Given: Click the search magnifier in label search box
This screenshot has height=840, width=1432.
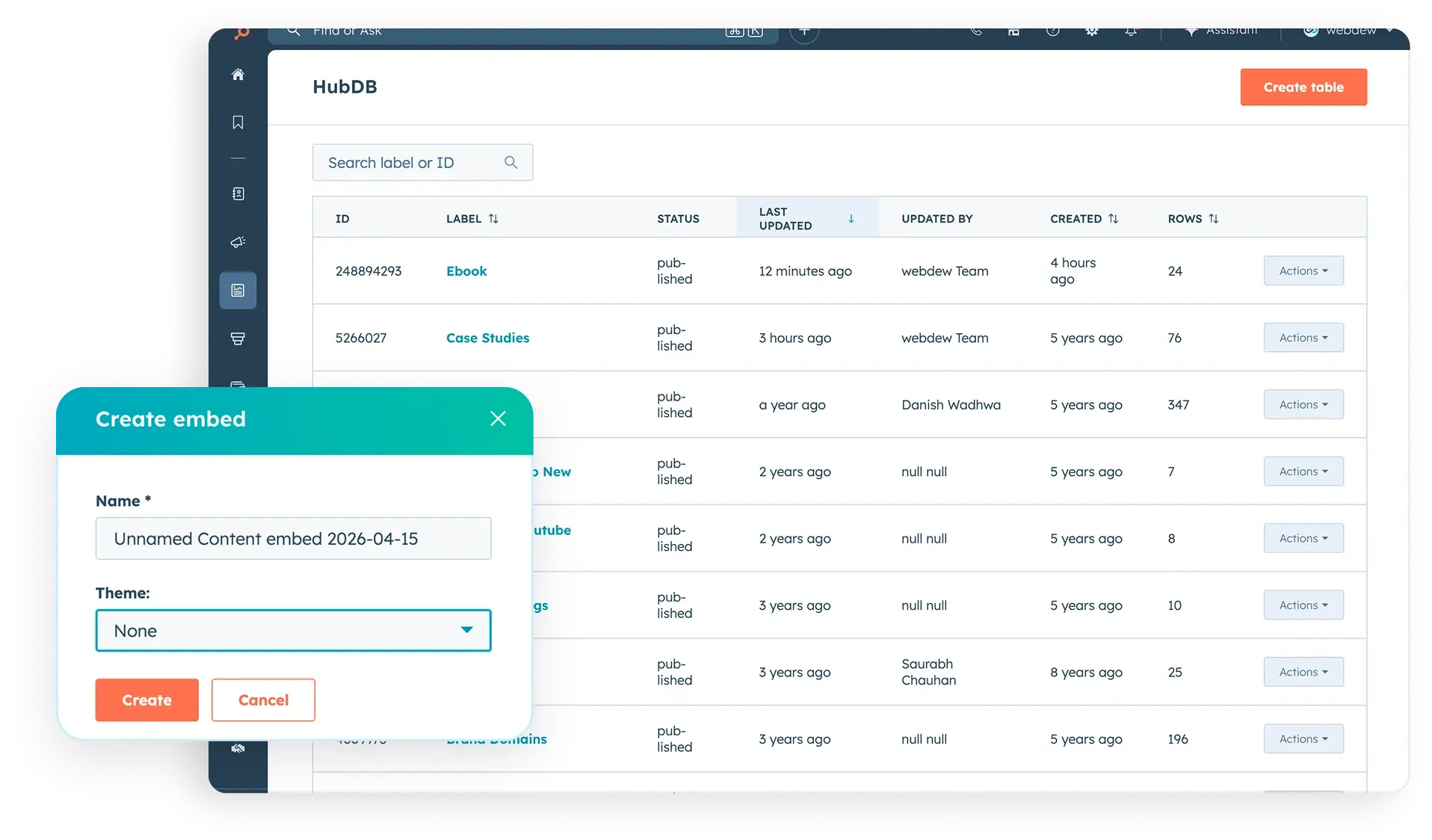Looking at the screenshot, I should [510, 162].
